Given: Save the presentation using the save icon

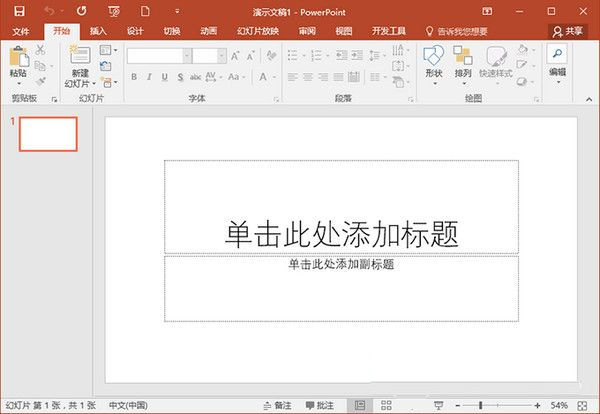Looking at the screenshot, I should click(19, 11).
